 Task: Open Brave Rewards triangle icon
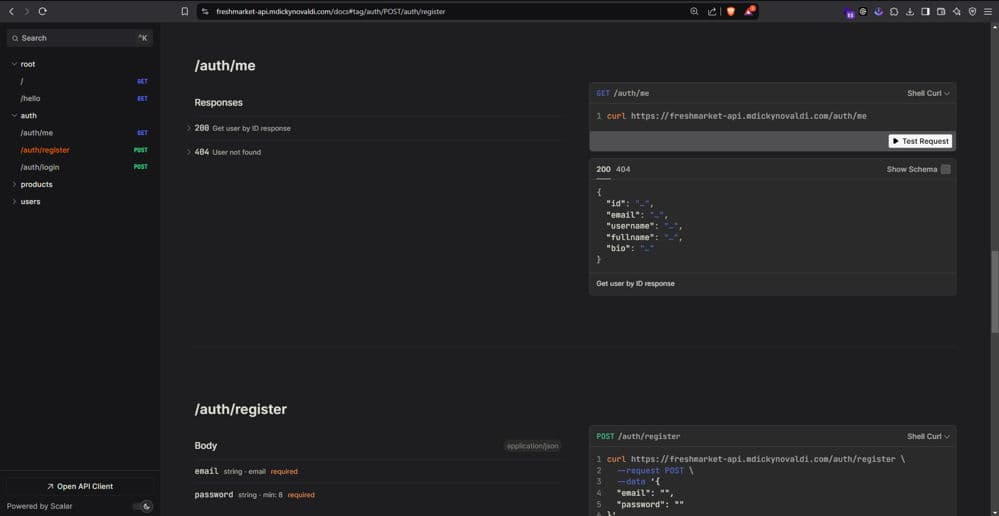749,11
